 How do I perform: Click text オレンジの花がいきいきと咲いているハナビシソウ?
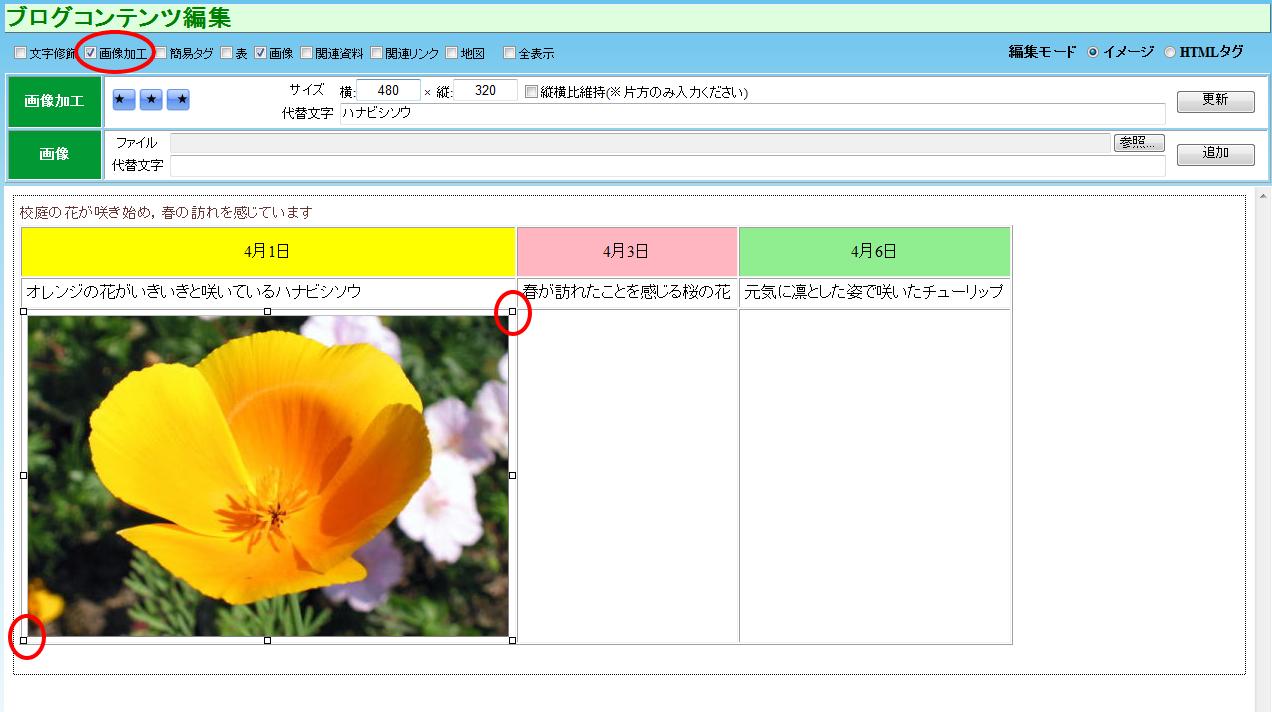click(194, 292)
